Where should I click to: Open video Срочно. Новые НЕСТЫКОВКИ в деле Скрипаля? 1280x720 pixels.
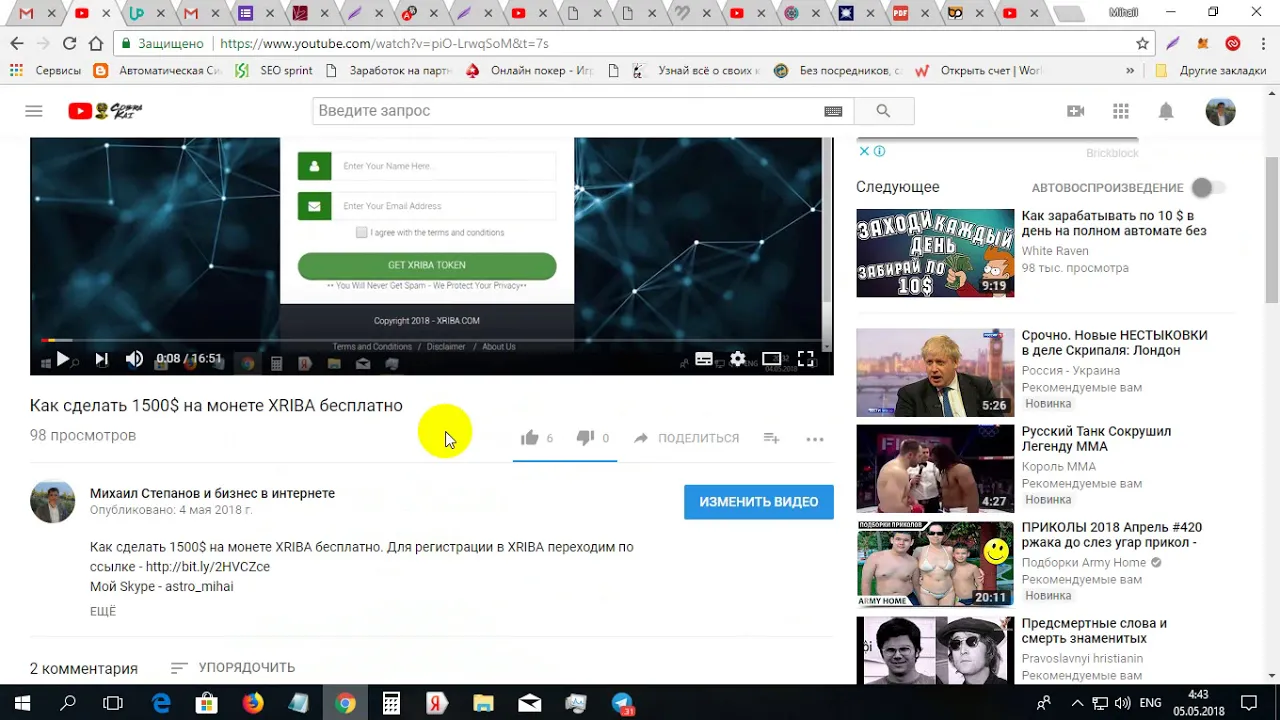(x=1114, y=343)
